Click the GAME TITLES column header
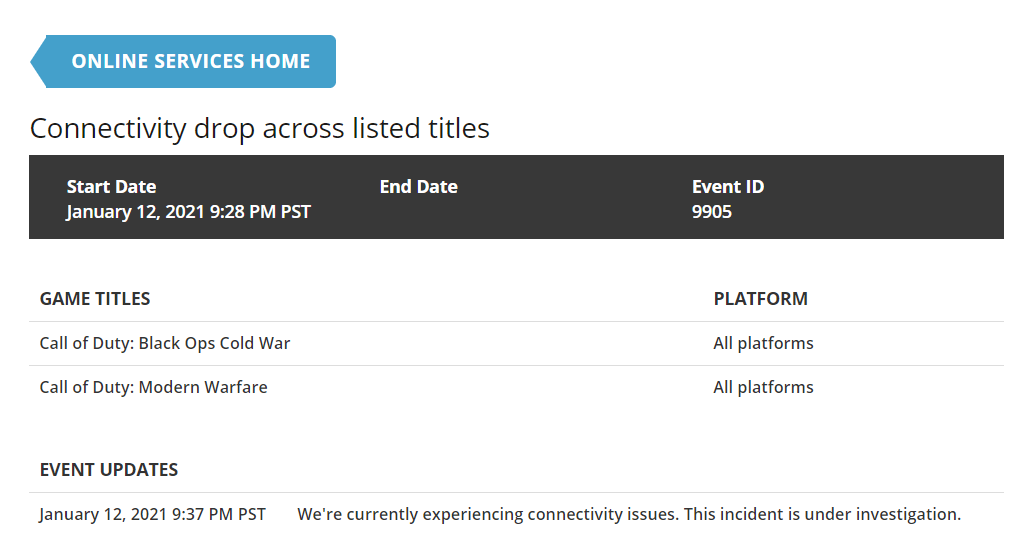The height and width of the screenshot is (541, 1022). pos(95,299)
